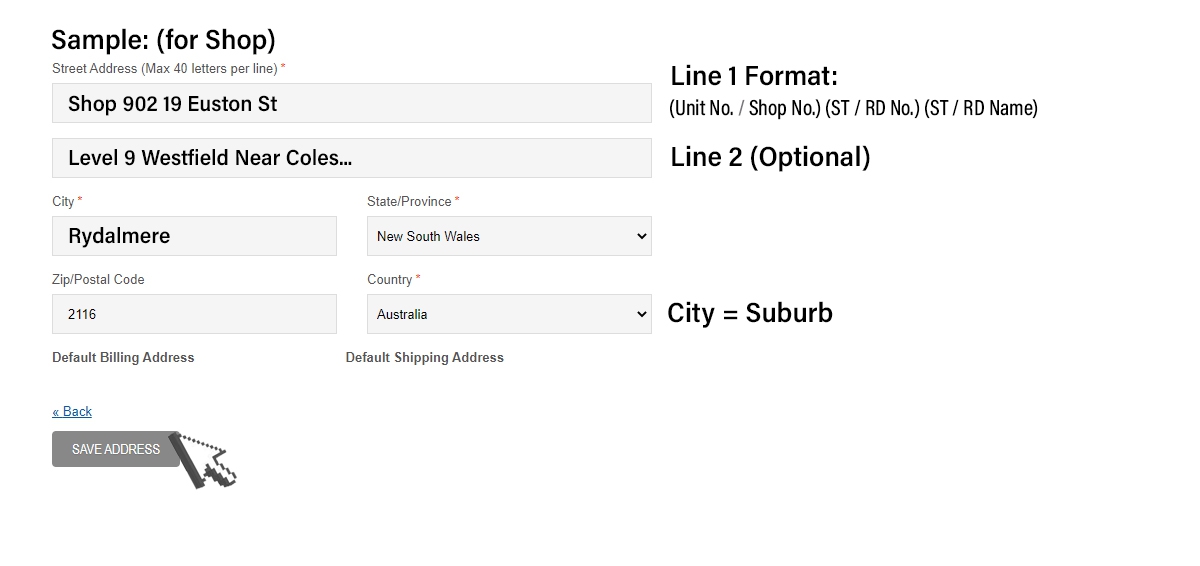Click the pixelated mouse cursor icon

click(x=206, y=461)
